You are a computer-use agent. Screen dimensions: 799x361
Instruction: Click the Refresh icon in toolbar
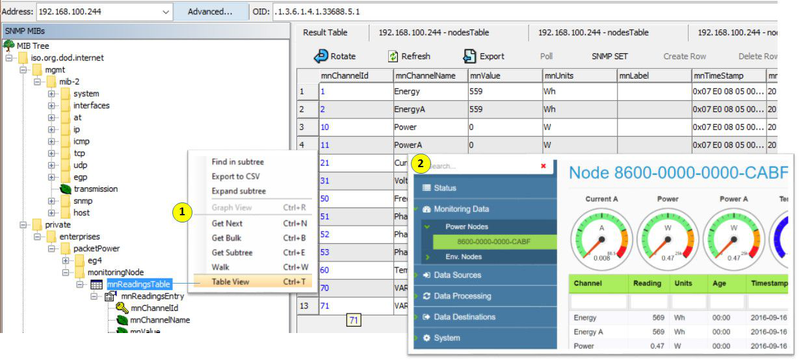[393, 56]
